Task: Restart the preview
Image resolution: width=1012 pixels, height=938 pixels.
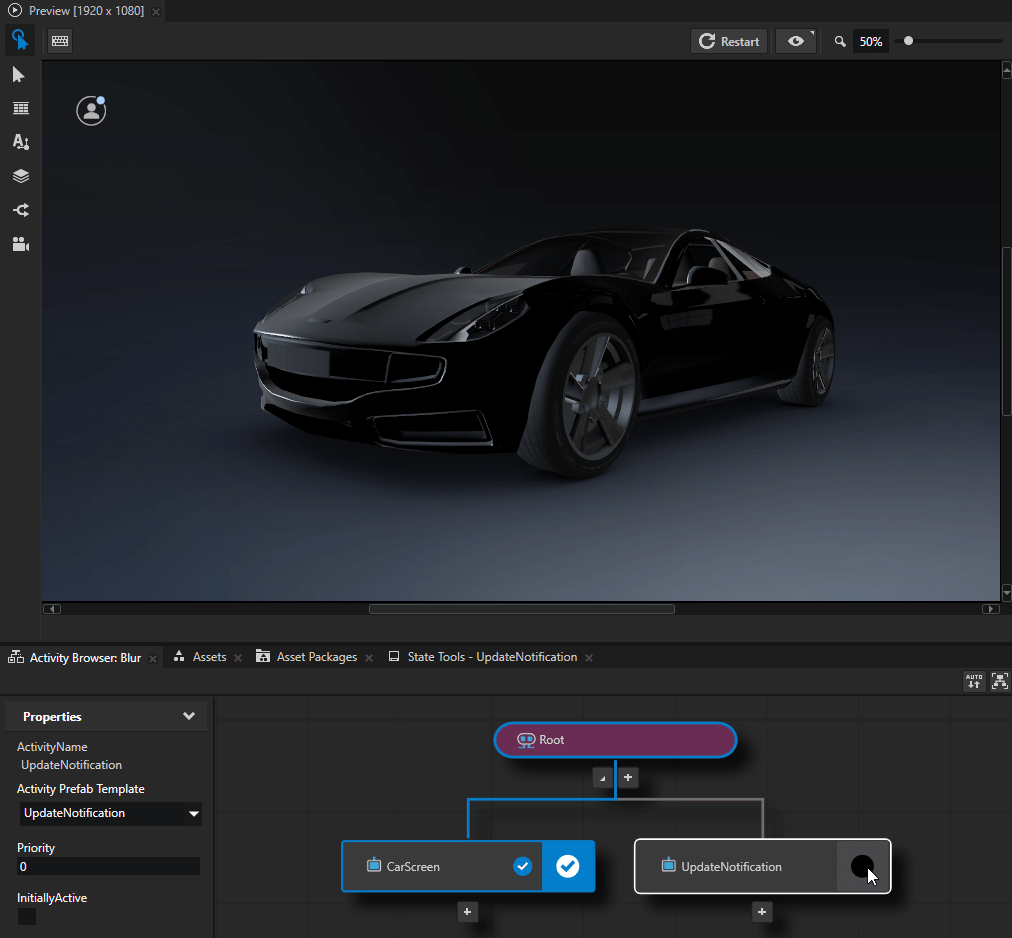Action: pyautogui.click(x=728, y=41)
